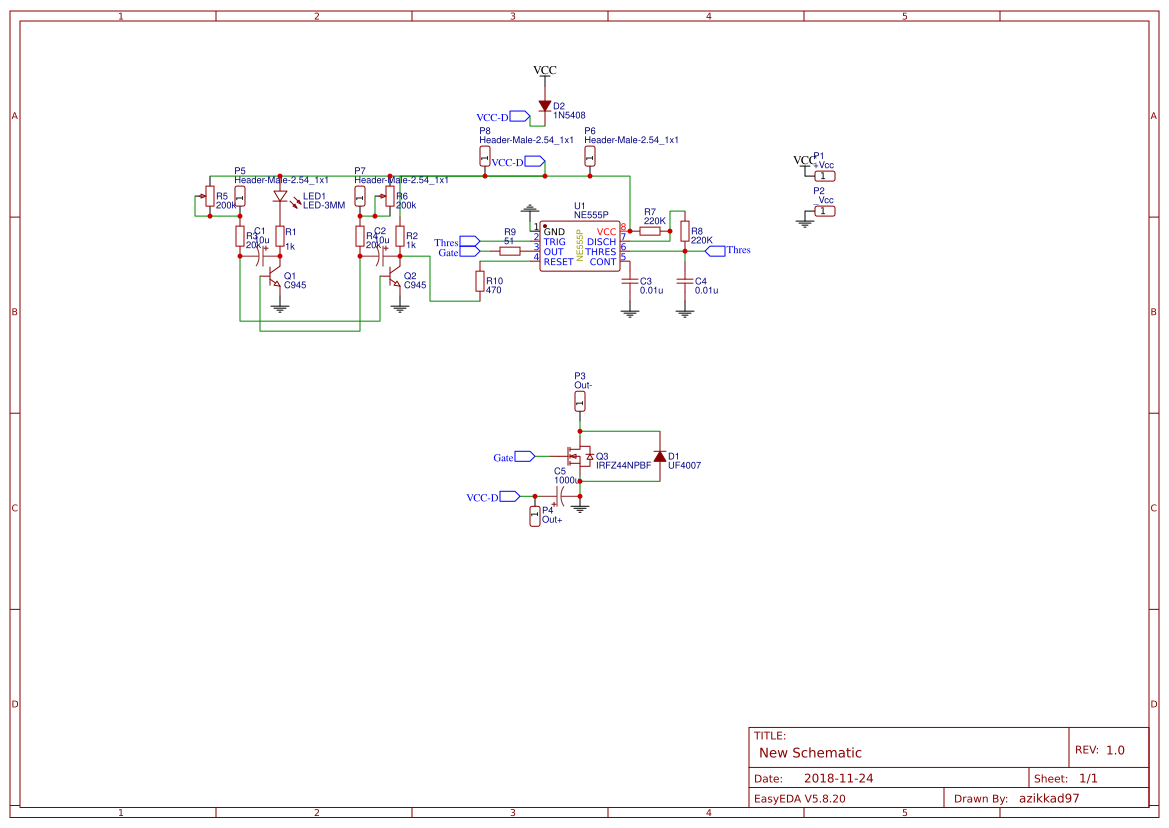Select resistor R10 470
This screenshot has height=828, width=1169.
click(x=480, y=282)
